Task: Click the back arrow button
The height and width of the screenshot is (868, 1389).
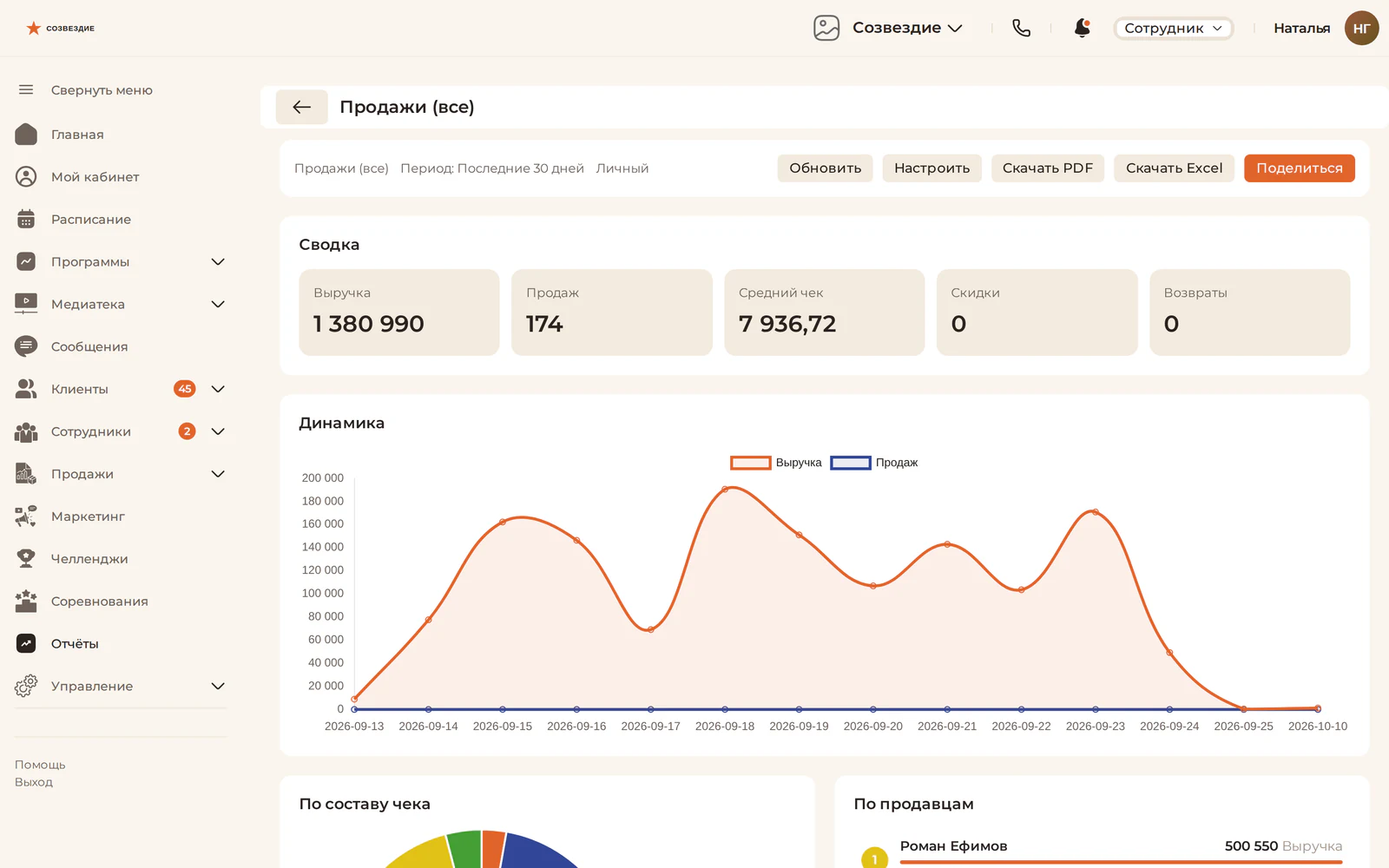Action: (x=301, y=107)
